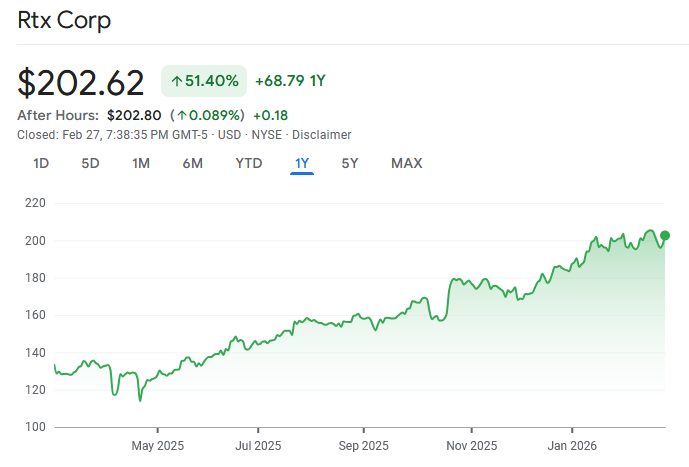Image resolution: width=689 pixels, height=467 pixels.
Task: Click the NYSE exchange label
Action: [266, 135]
